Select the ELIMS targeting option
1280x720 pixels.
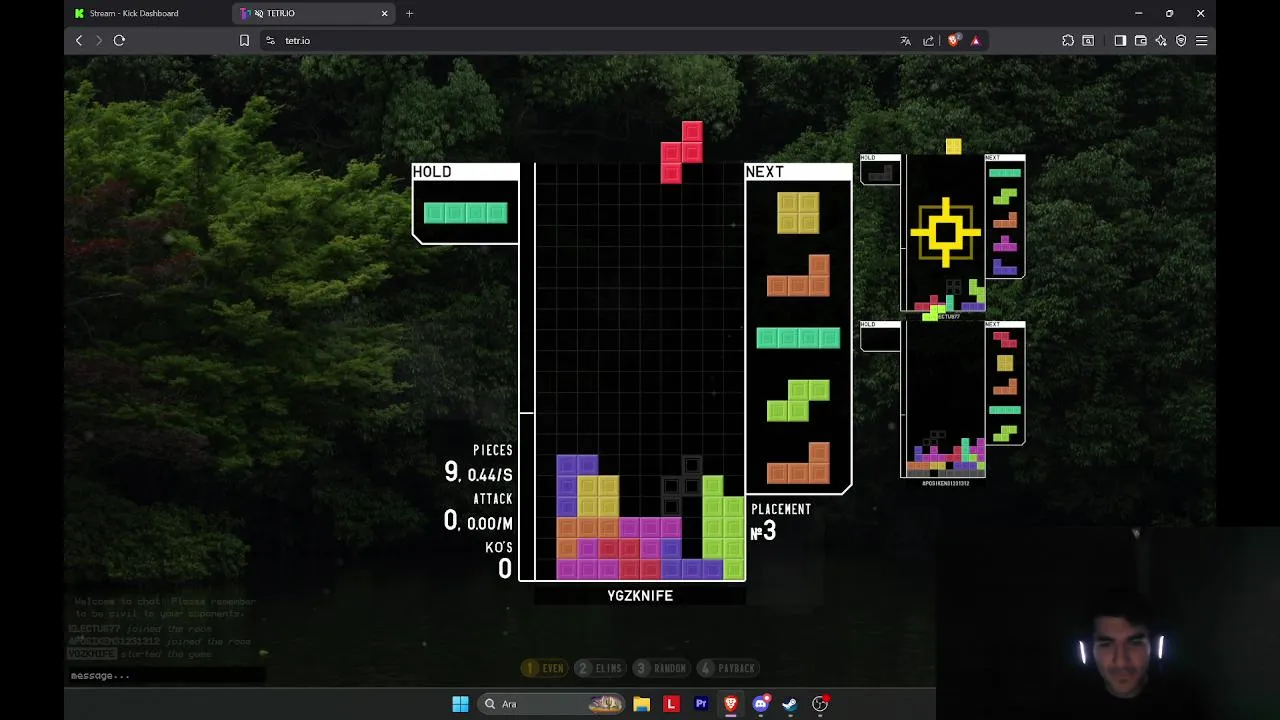point(600,668)
